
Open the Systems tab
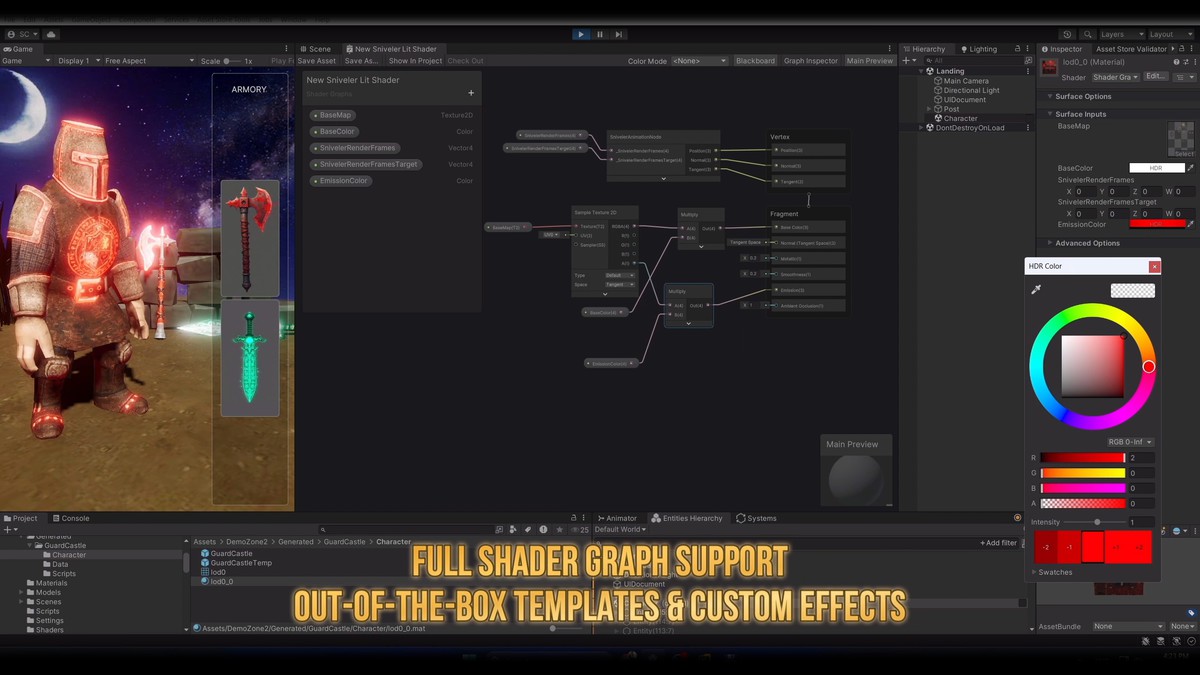tap(756, 518)
